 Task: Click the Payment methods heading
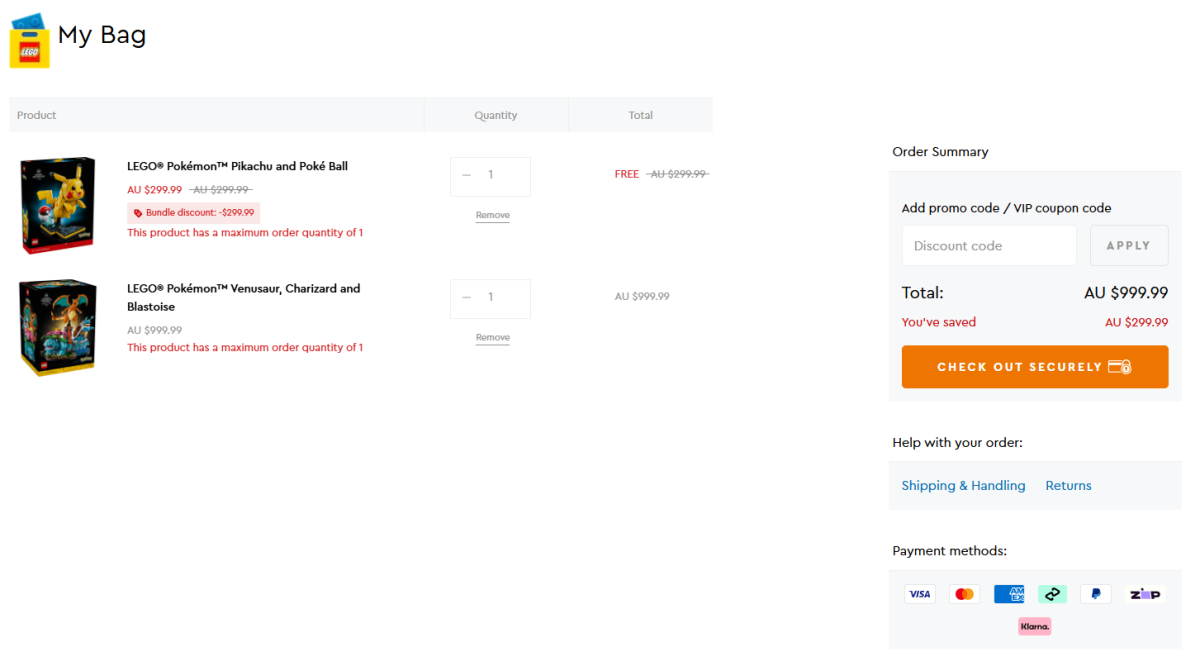tap(949, 551)
